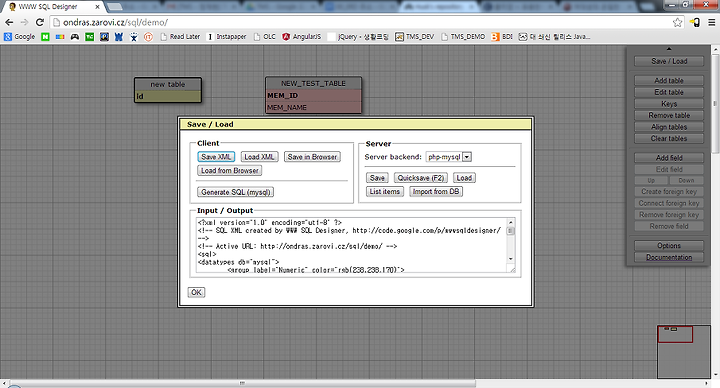
Task: Open the jQuery bookmark
Action: [358, 37]
